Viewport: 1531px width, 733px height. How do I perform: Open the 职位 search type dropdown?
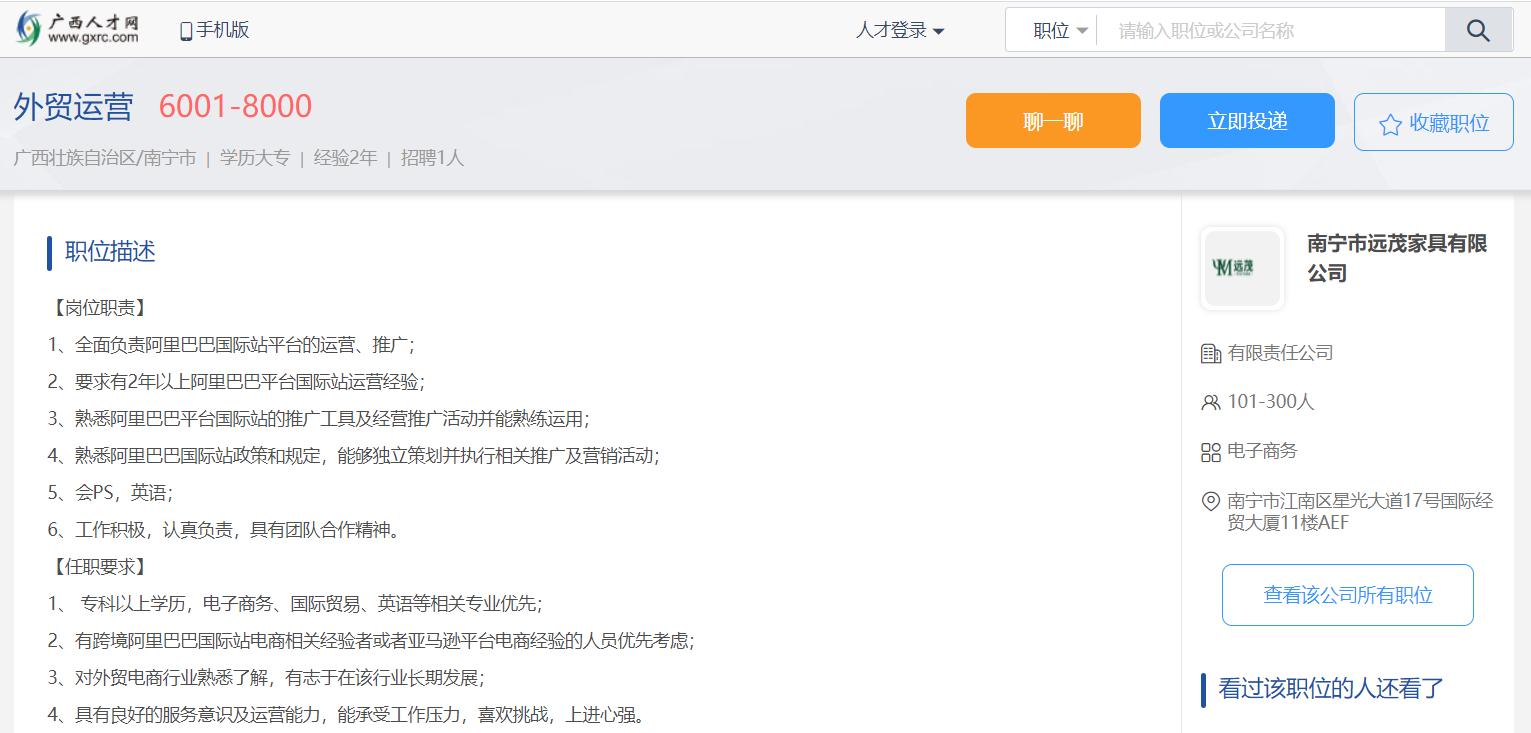pyautogui.click(x=1059, y=31)
